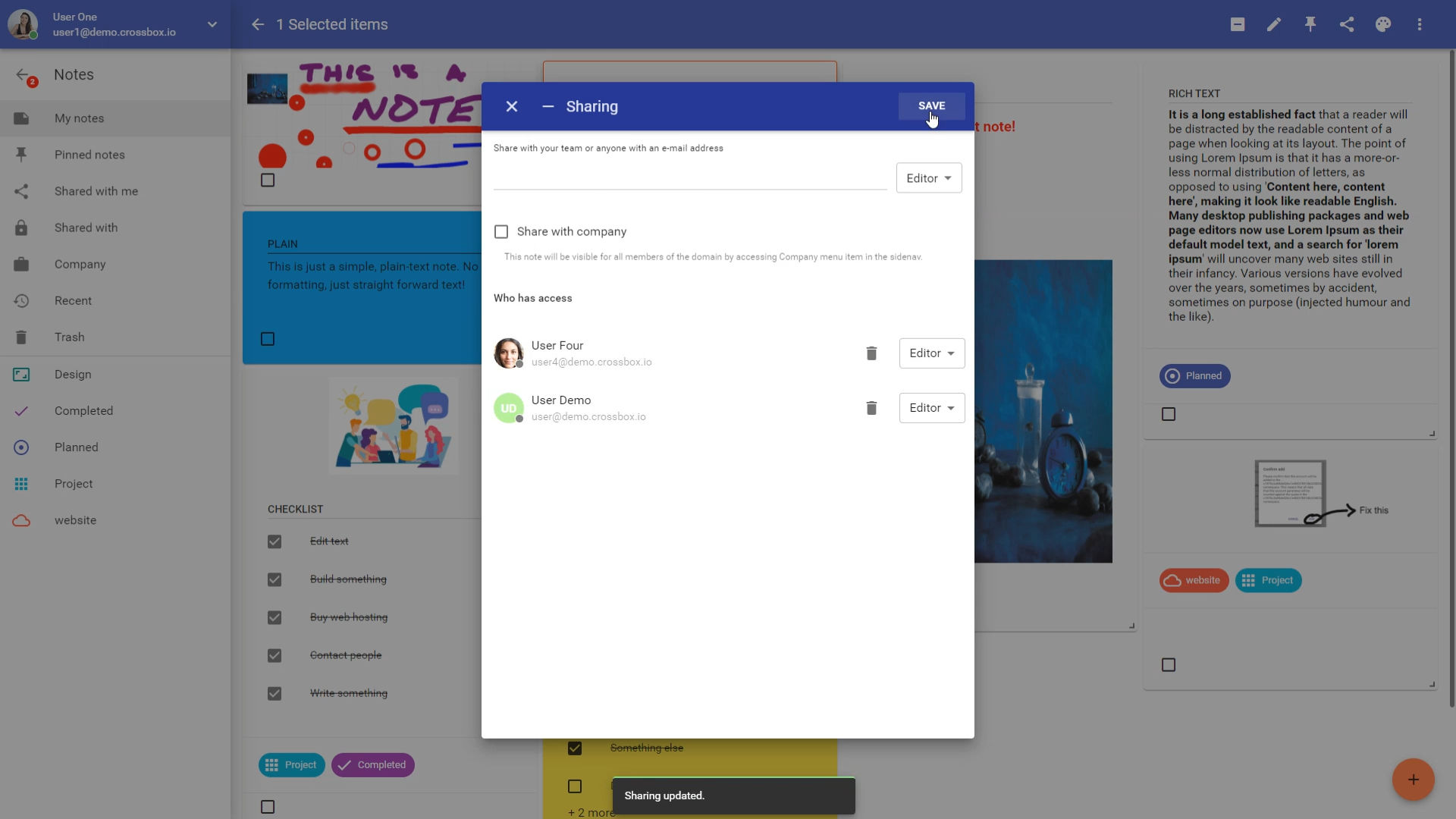Click the orange add note plus button
The image size is (1456, 819).
[x=1413, y=780]
